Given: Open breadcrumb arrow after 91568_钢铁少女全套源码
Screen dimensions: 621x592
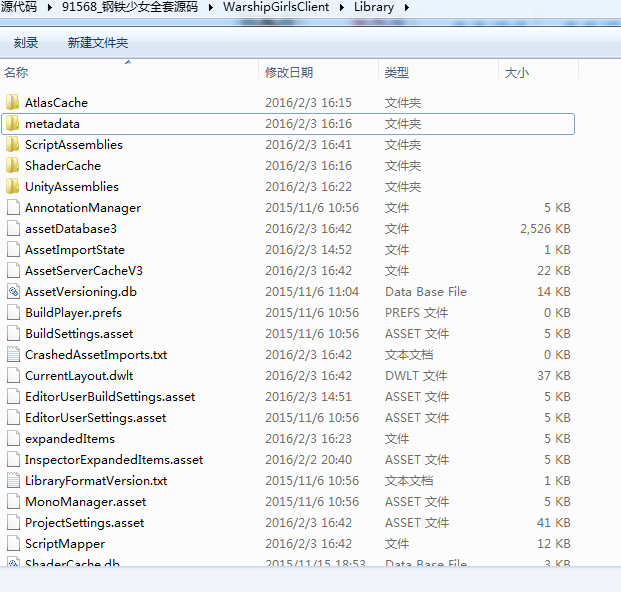Looking at the screenshot, I should coord(211,8).
